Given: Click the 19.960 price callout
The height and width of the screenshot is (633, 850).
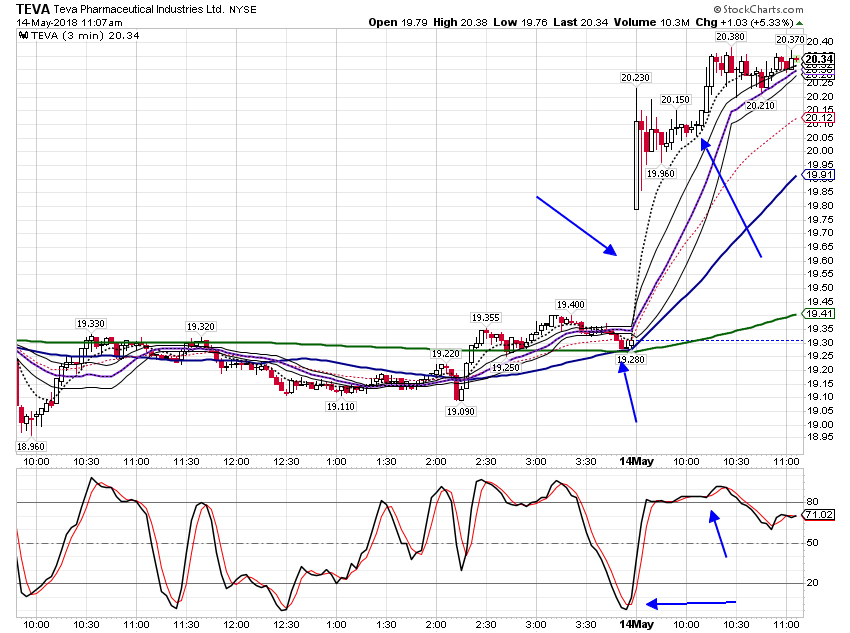Looking at the screenshot, I should point(661,173).
